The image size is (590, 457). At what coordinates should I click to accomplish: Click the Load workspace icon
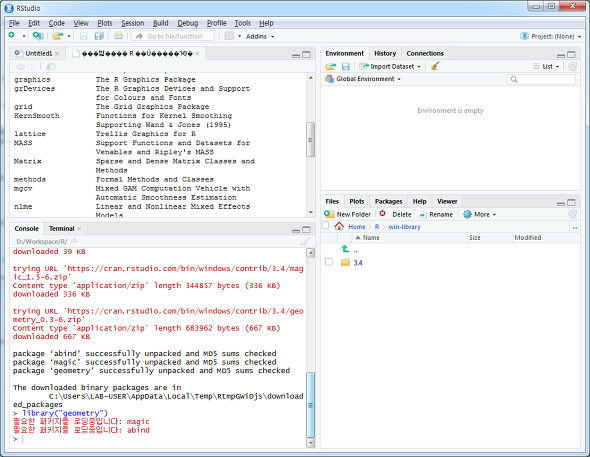pos(330,67)
